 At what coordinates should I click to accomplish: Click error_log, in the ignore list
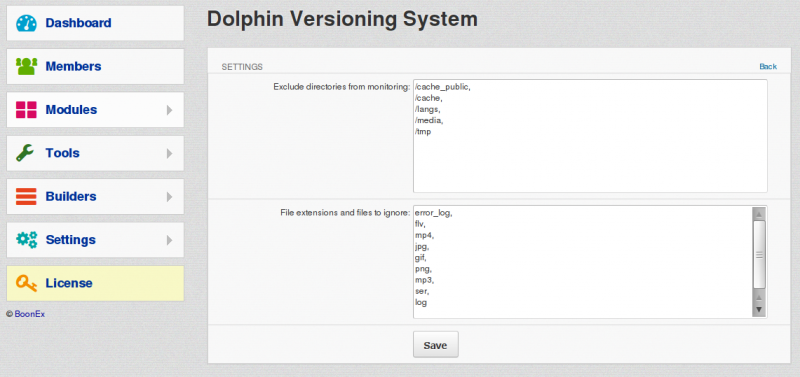434,213
